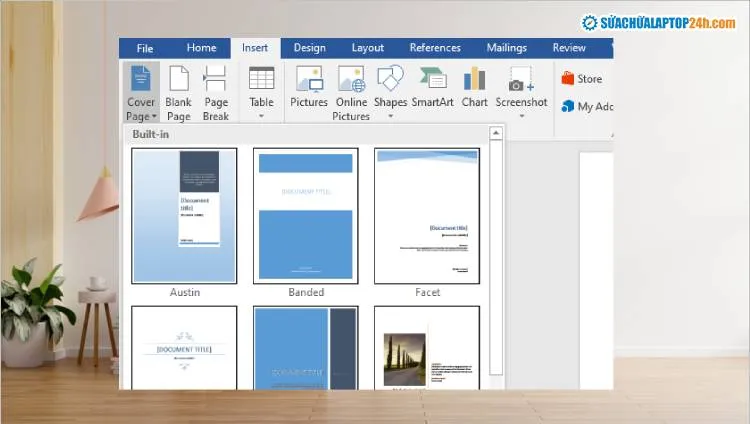The width and height of the screenshot is (750, 424).
Task: Open the Store add-ins
Action: coord(582,78)
